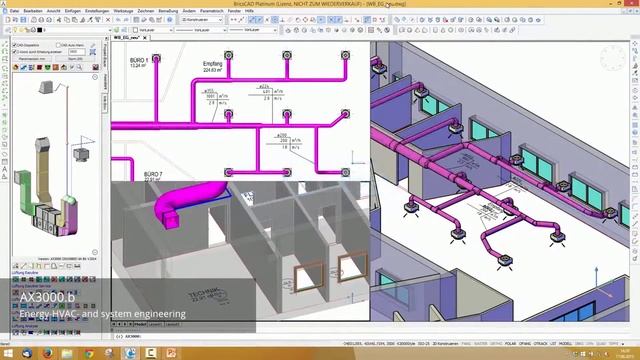Click the BÜRO 7 room label

coord(153,174)
